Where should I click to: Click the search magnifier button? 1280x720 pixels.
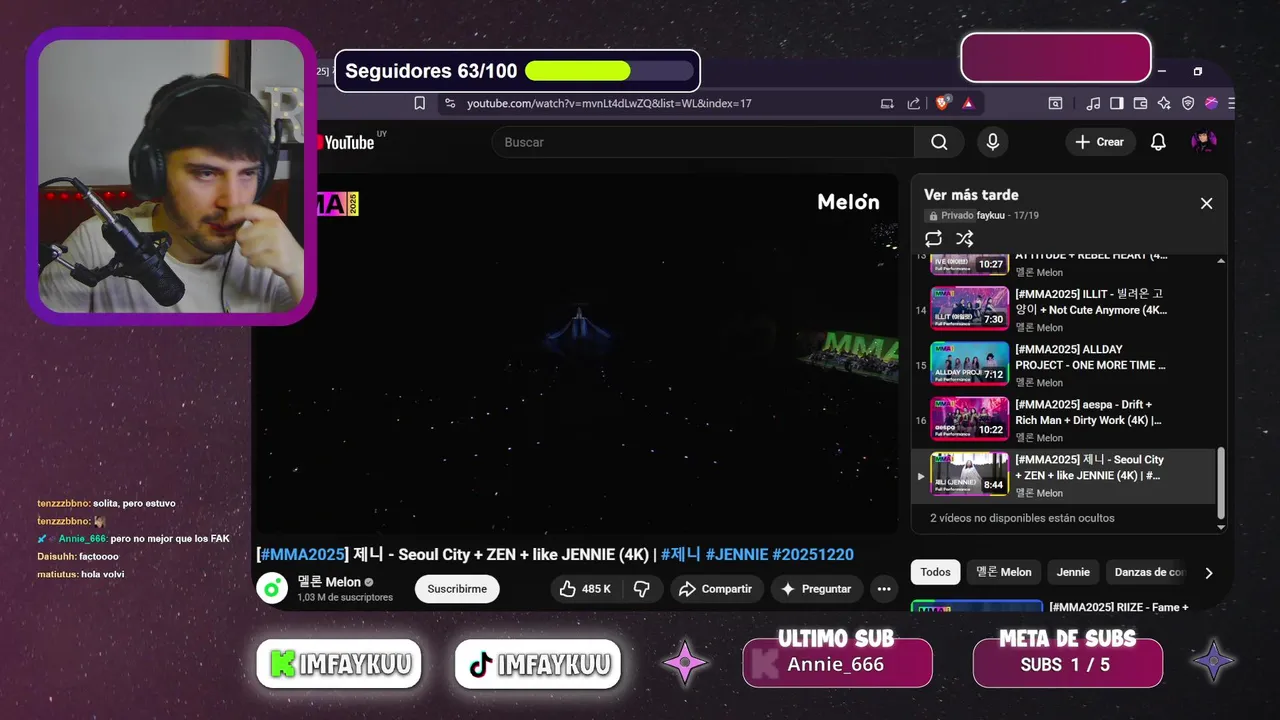tap(939, 142)
